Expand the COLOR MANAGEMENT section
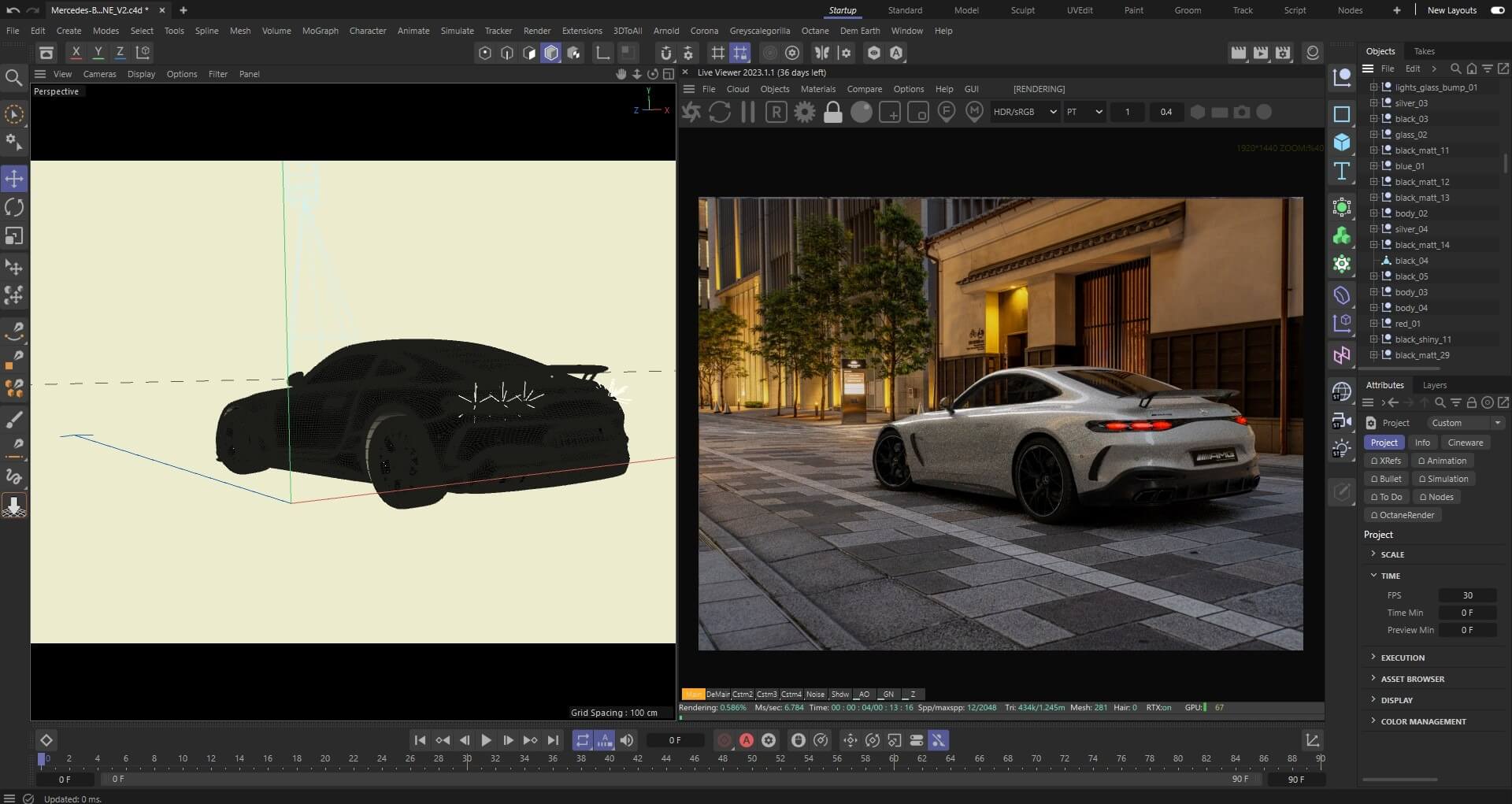This screenshot has height=804, width=1512. [1422, 721]
